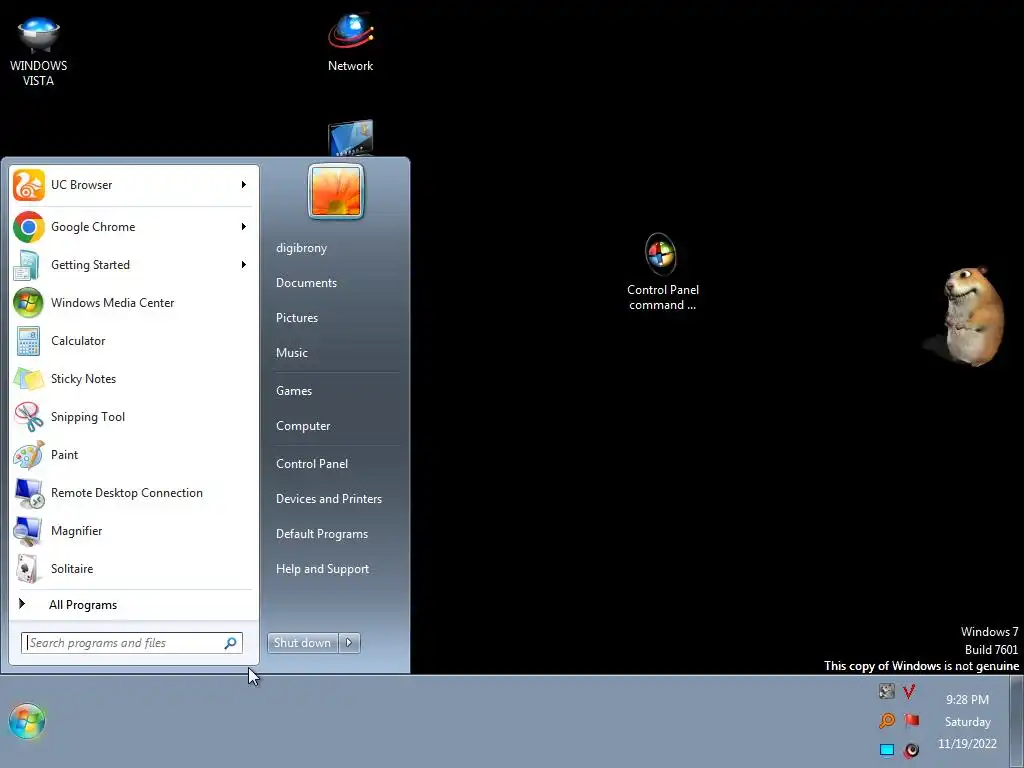
Task: Click the user account picture thumbnail
Action: [x=336, y=191]
